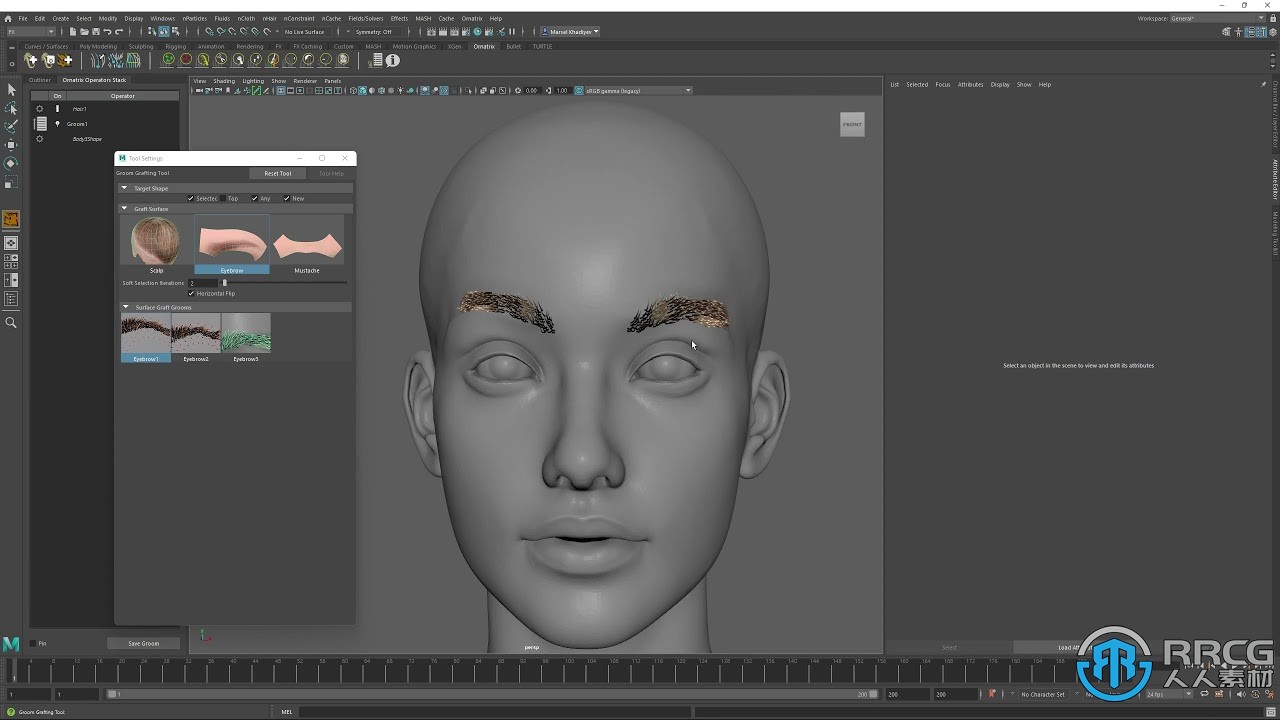Screen dimensions: 1280x720
Task: Activate the Rotate tool in toolbox
Action: pos(11,163)
